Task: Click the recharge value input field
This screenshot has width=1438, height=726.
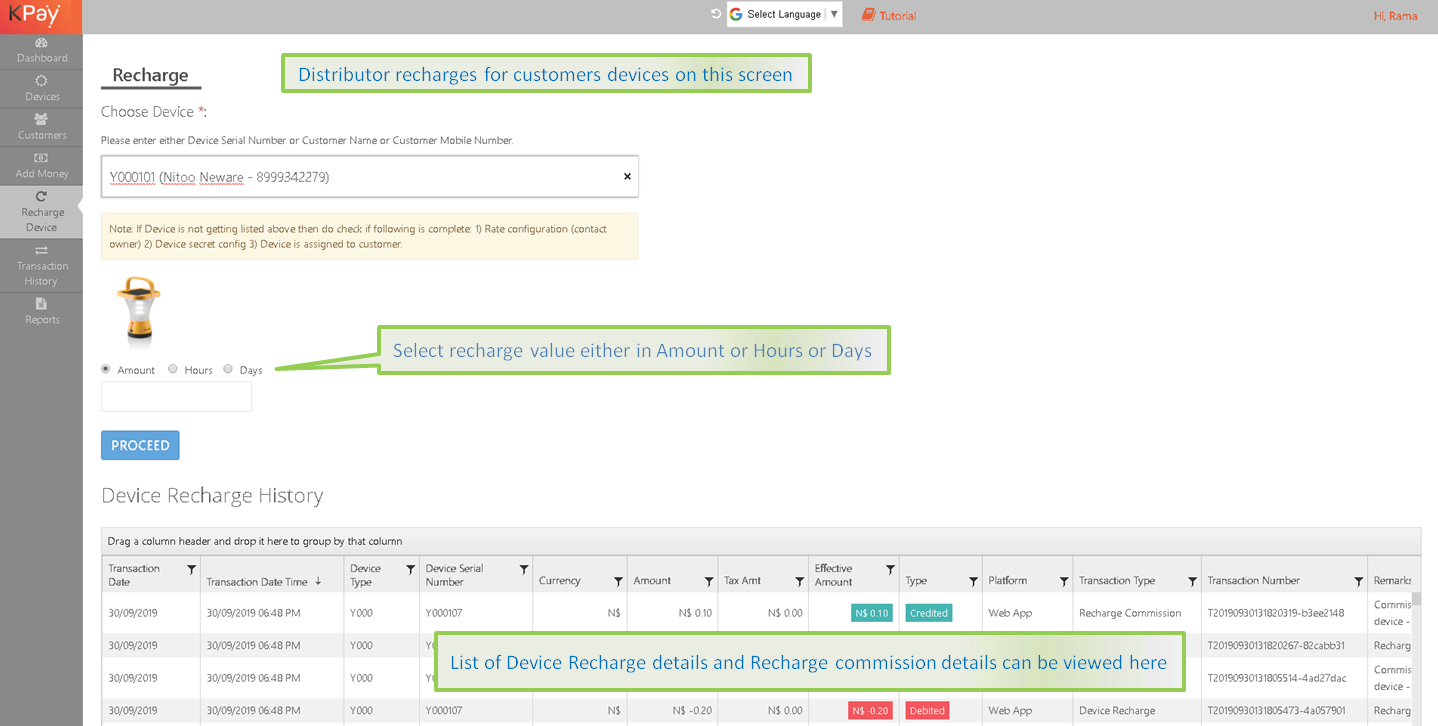Action: [176, 397]
